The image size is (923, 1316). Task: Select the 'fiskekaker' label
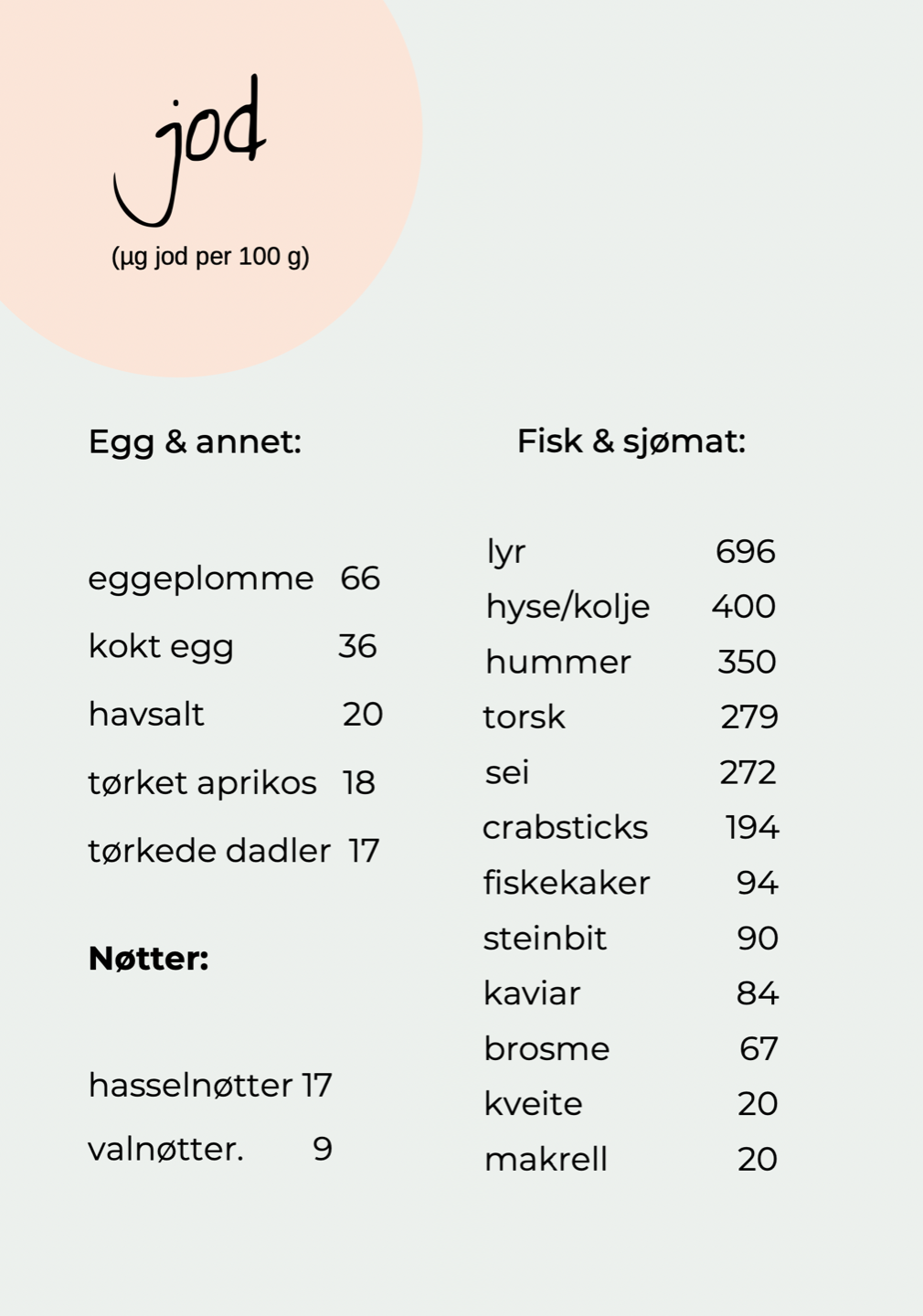pos(567,883)
